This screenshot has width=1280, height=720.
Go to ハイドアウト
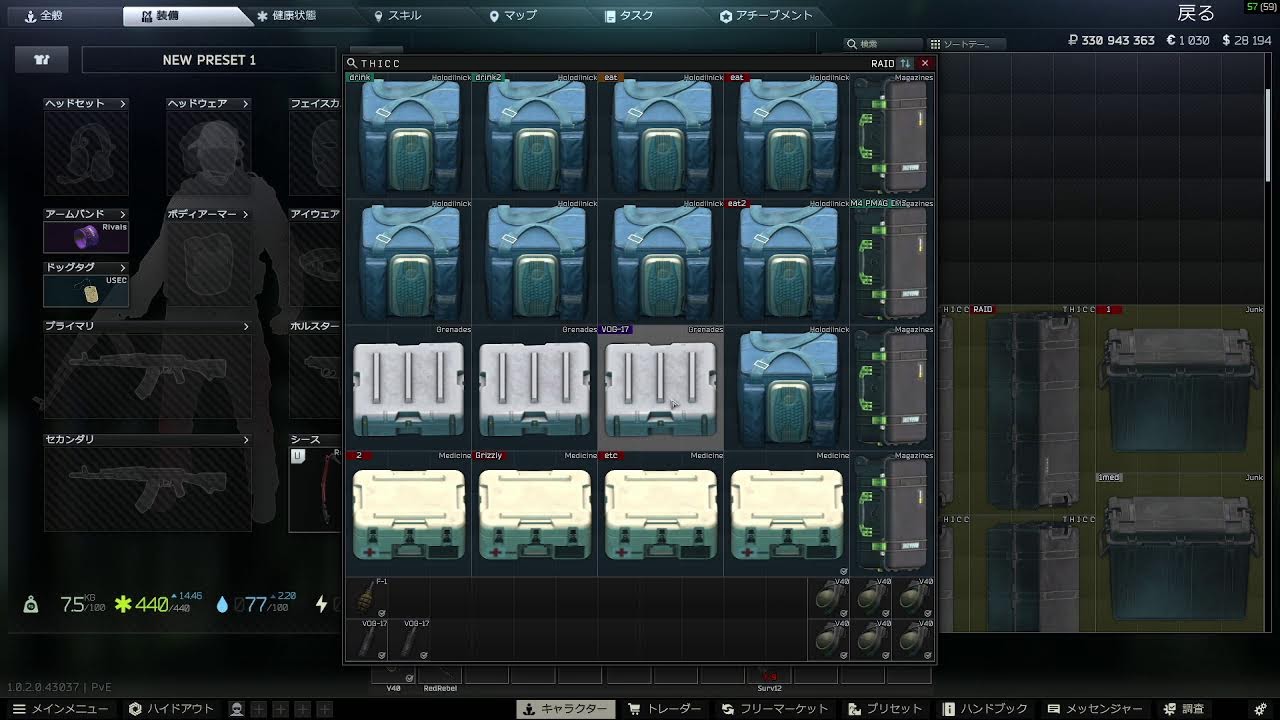pyautogui.click(x=171, y=709)
